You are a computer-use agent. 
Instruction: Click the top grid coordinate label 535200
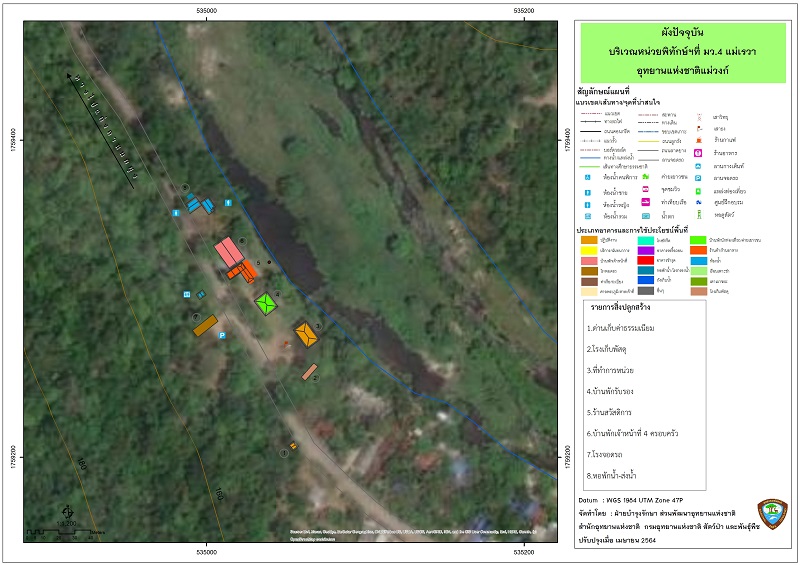click(524, 11)
